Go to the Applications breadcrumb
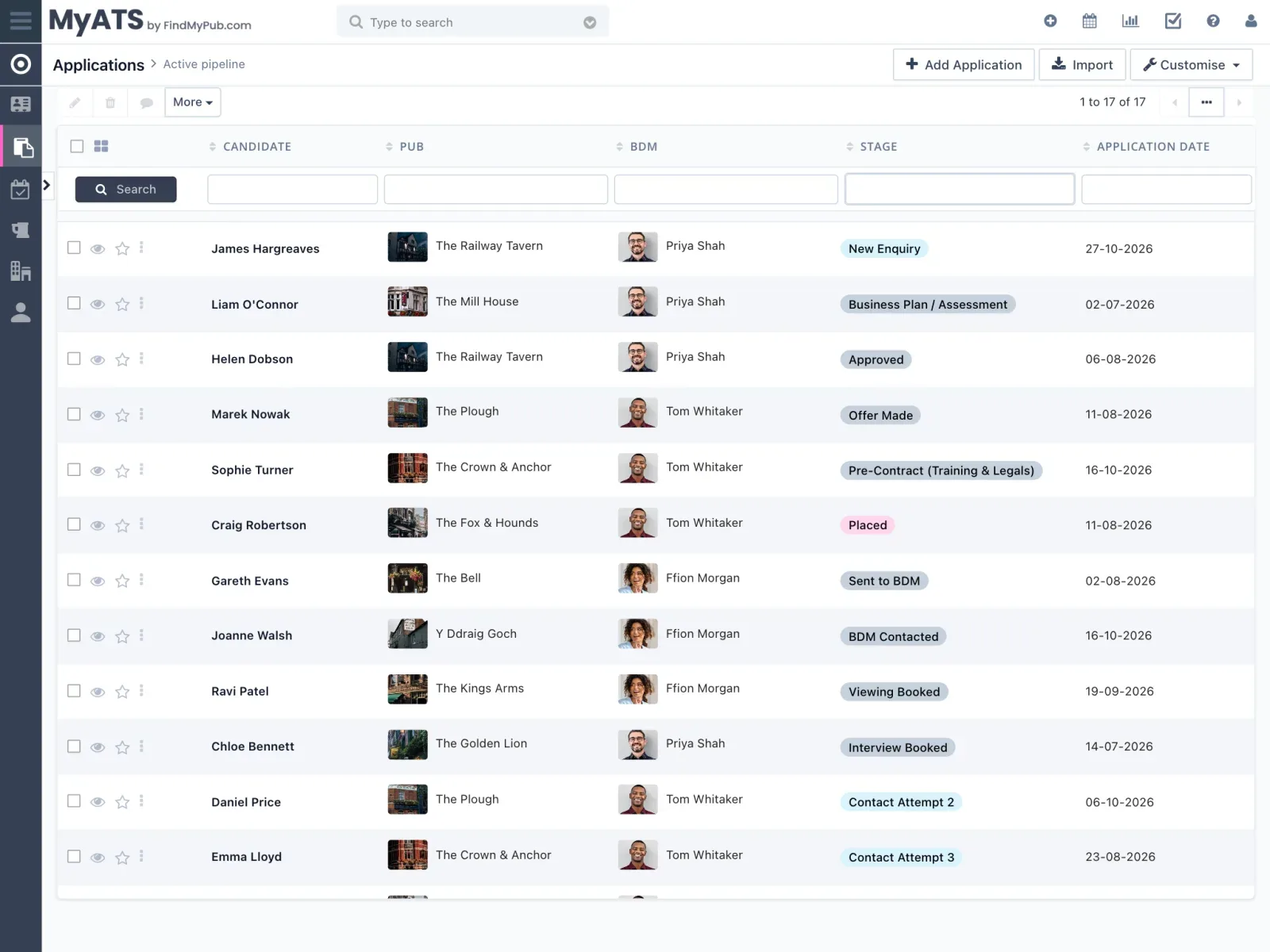1270x952 pixels. point(98,65)
